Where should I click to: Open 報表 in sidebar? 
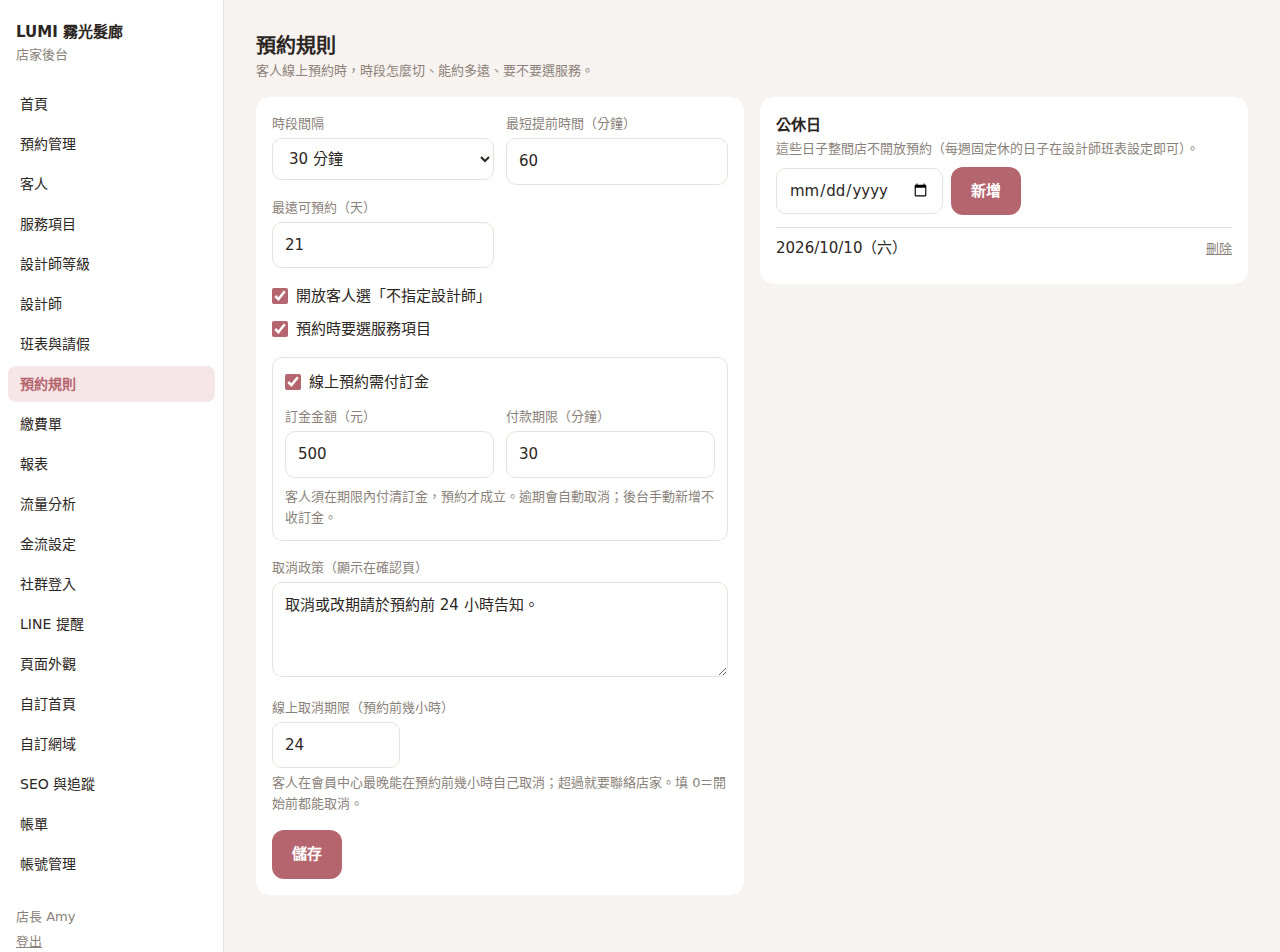[111, 464]
